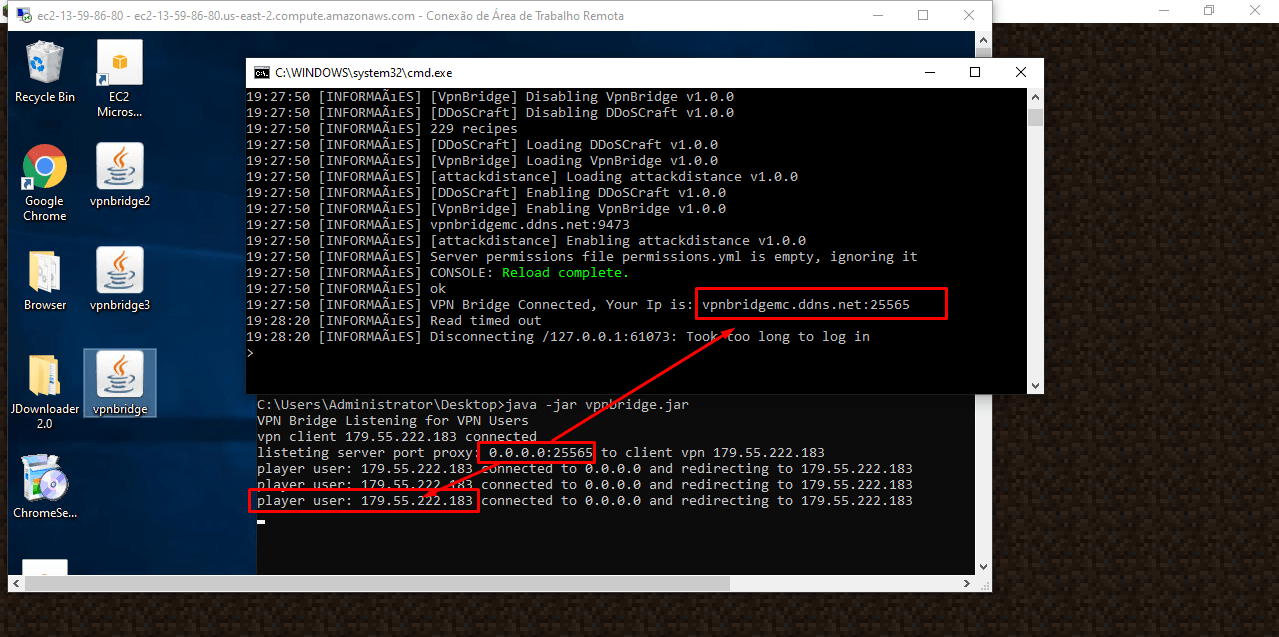Click the Remote Desktop connection title bar icon

point(22,16)
